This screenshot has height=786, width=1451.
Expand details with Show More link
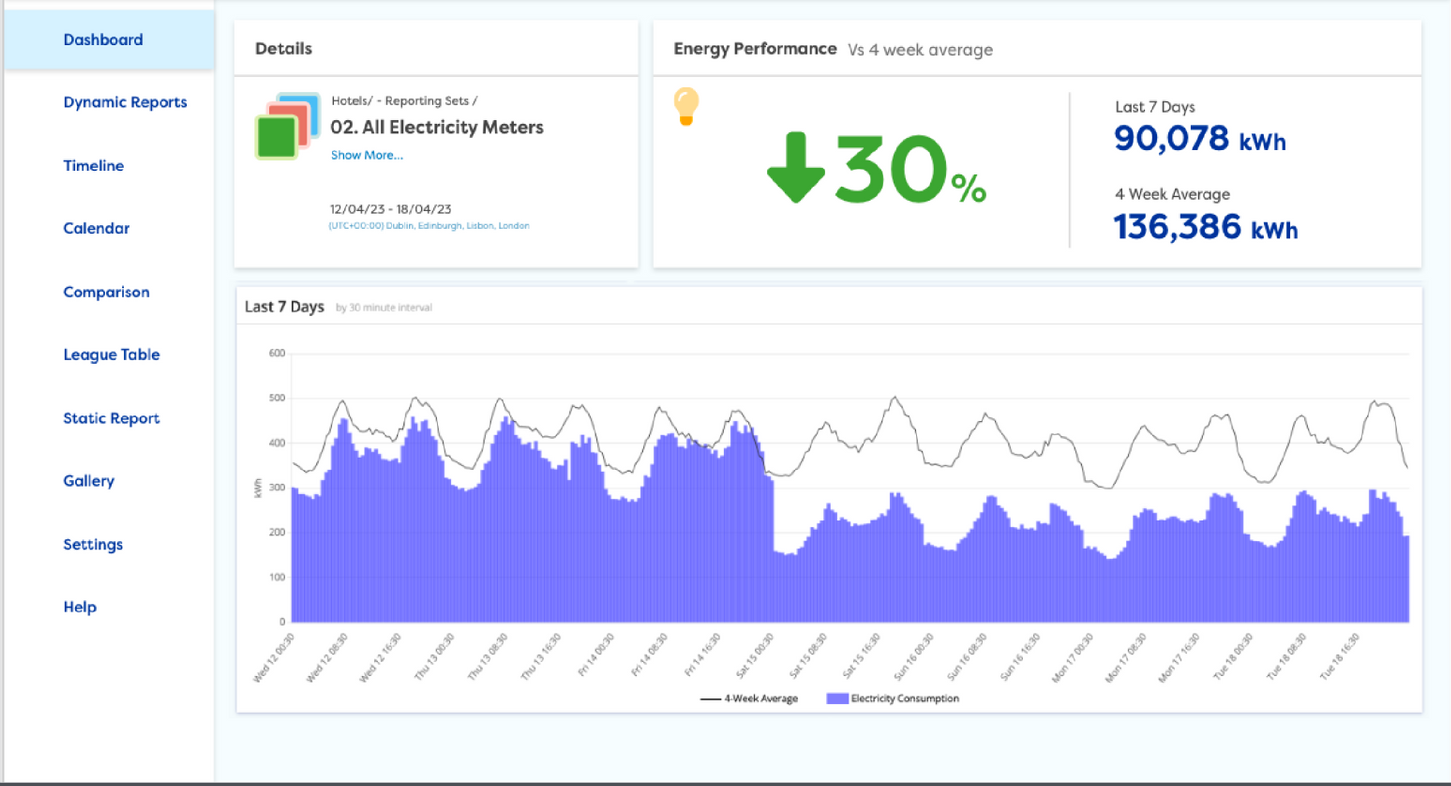(x=367, y=155)
